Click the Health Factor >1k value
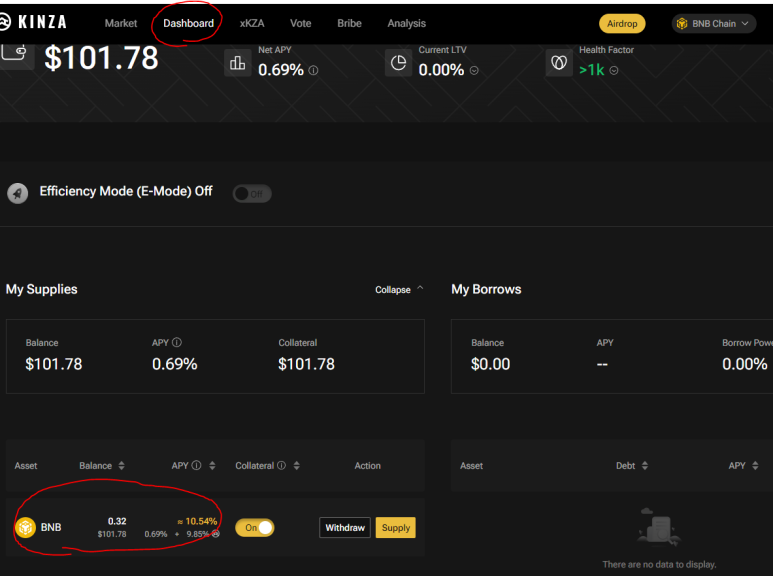 (x=592, y=70)
